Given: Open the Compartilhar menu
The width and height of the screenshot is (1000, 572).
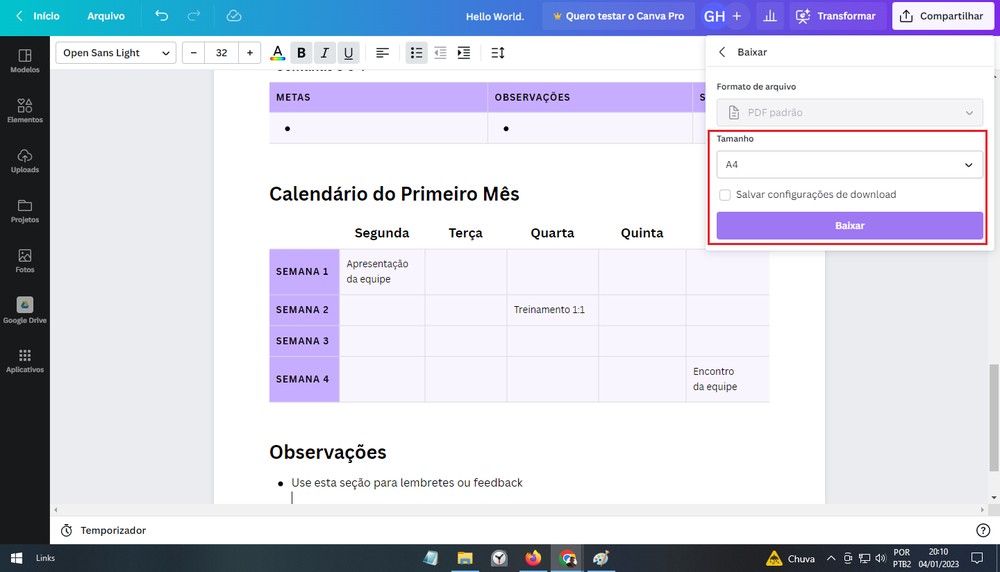Looking at the screenshot, I should point(943,16).
